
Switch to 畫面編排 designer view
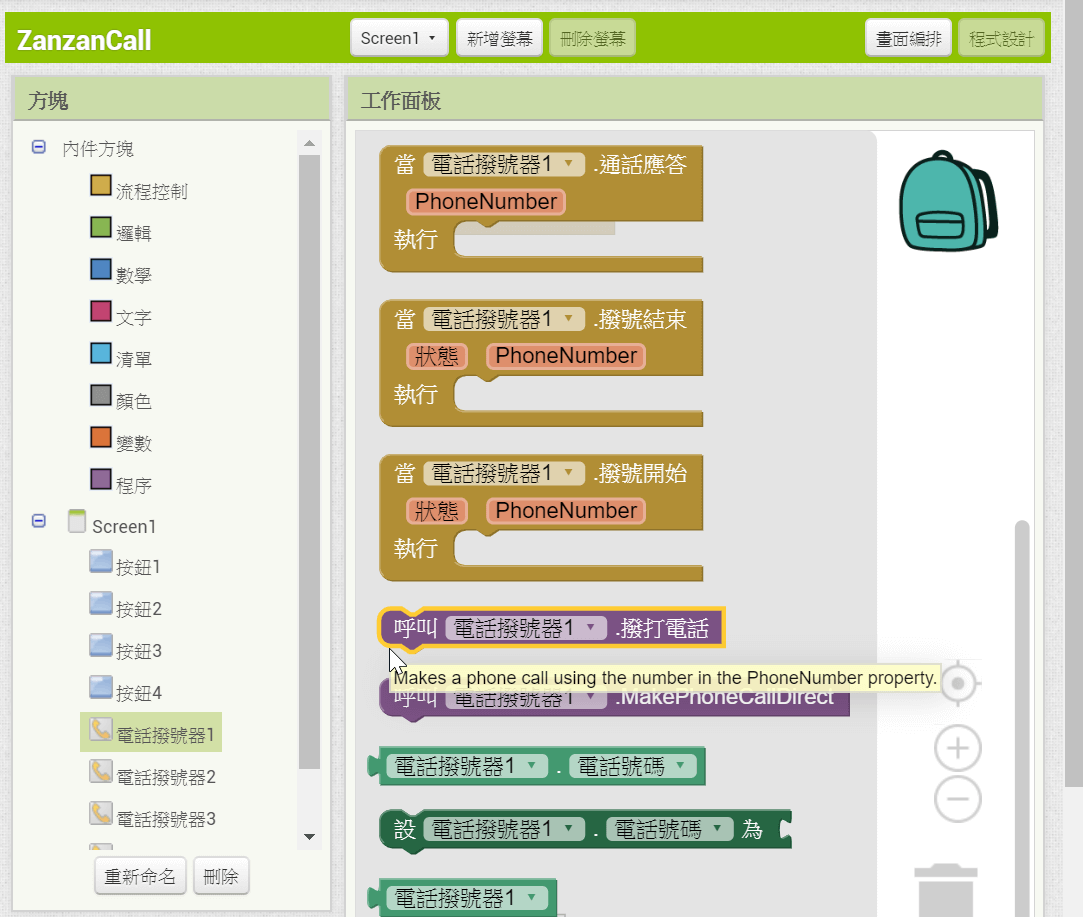(908, 38)
